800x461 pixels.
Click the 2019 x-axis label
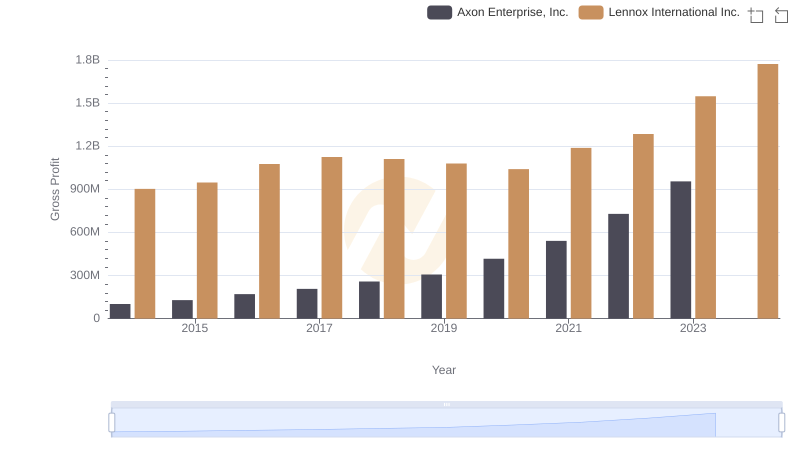pos(443,328)
